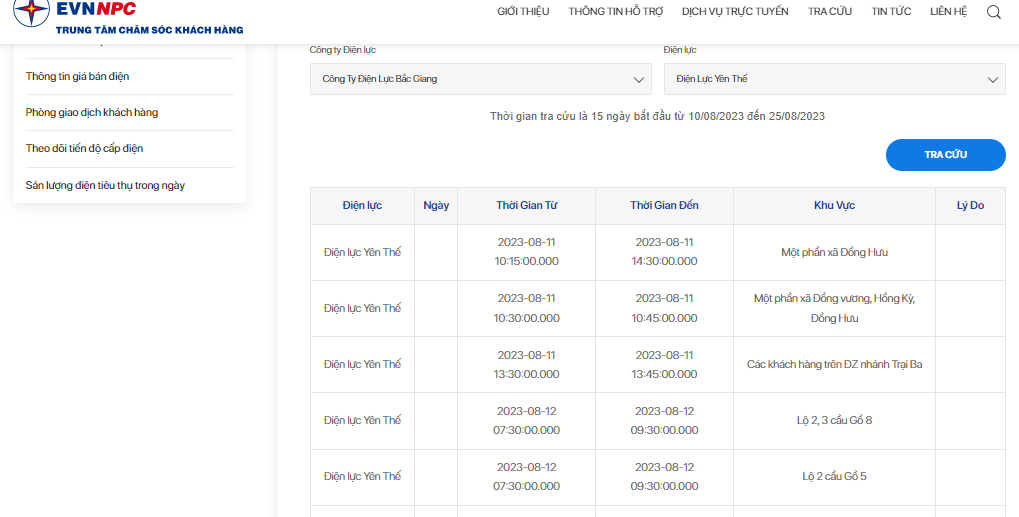Click the Thời Gian Từ column header
This screenshot has height=517, width=1019.
pos(526,205)
